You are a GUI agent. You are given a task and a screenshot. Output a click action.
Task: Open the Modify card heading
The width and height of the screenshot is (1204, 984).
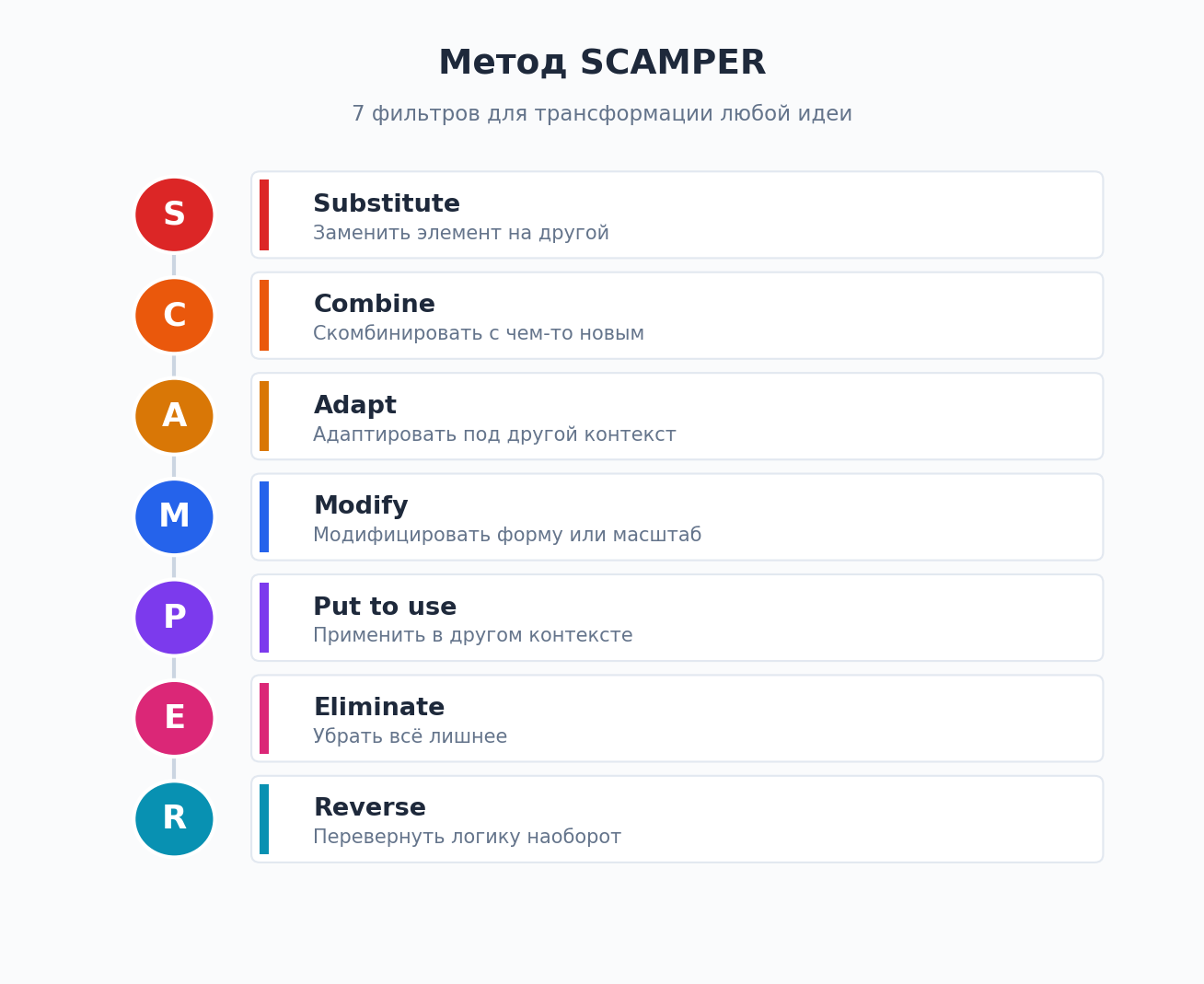click(360, 506)
